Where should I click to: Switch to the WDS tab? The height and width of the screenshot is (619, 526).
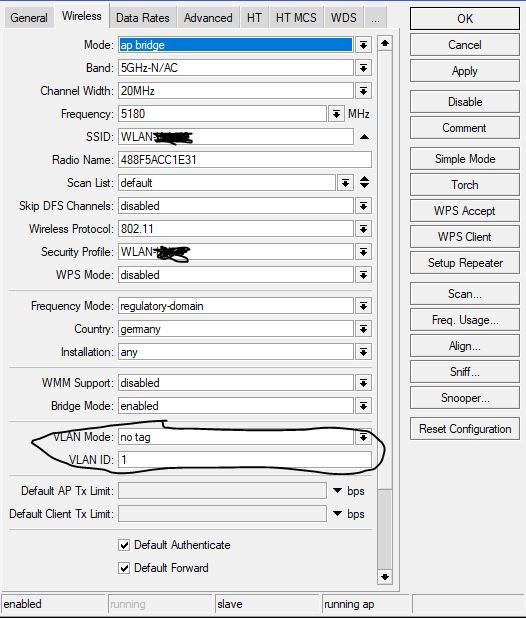click(x=344, y=18)
